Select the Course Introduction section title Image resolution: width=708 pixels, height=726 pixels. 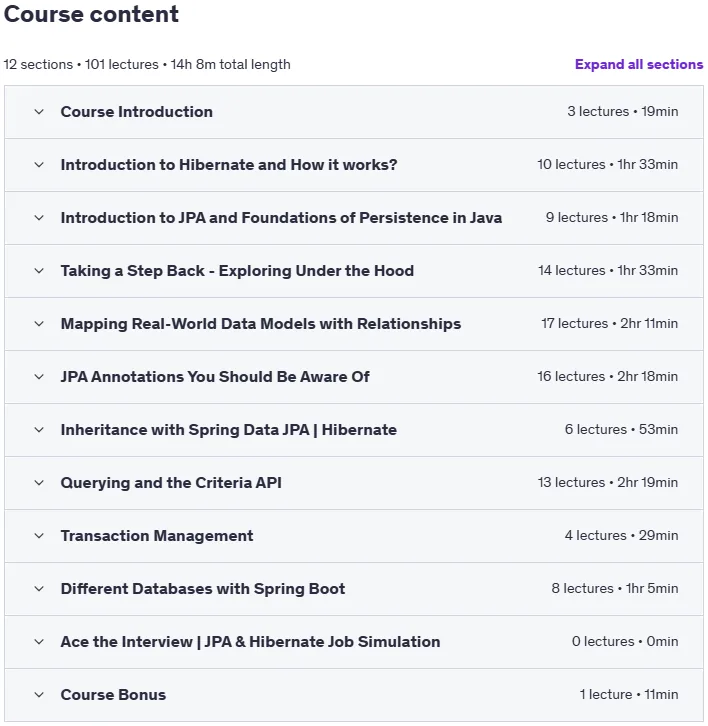point(137,112)
